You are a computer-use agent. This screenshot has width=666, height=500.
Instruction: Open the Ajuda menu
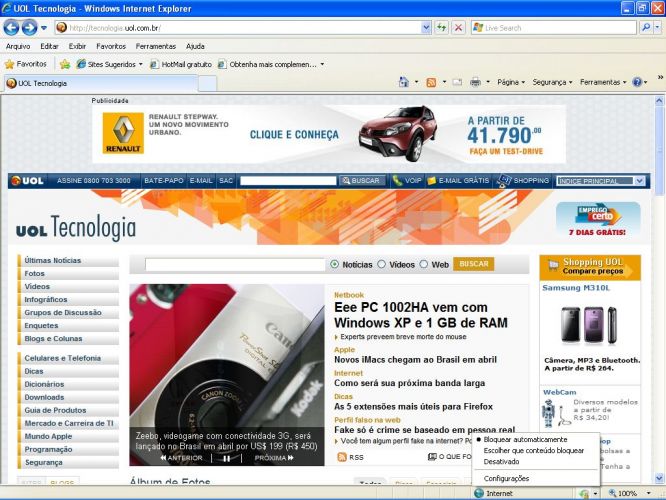(195, 46)
